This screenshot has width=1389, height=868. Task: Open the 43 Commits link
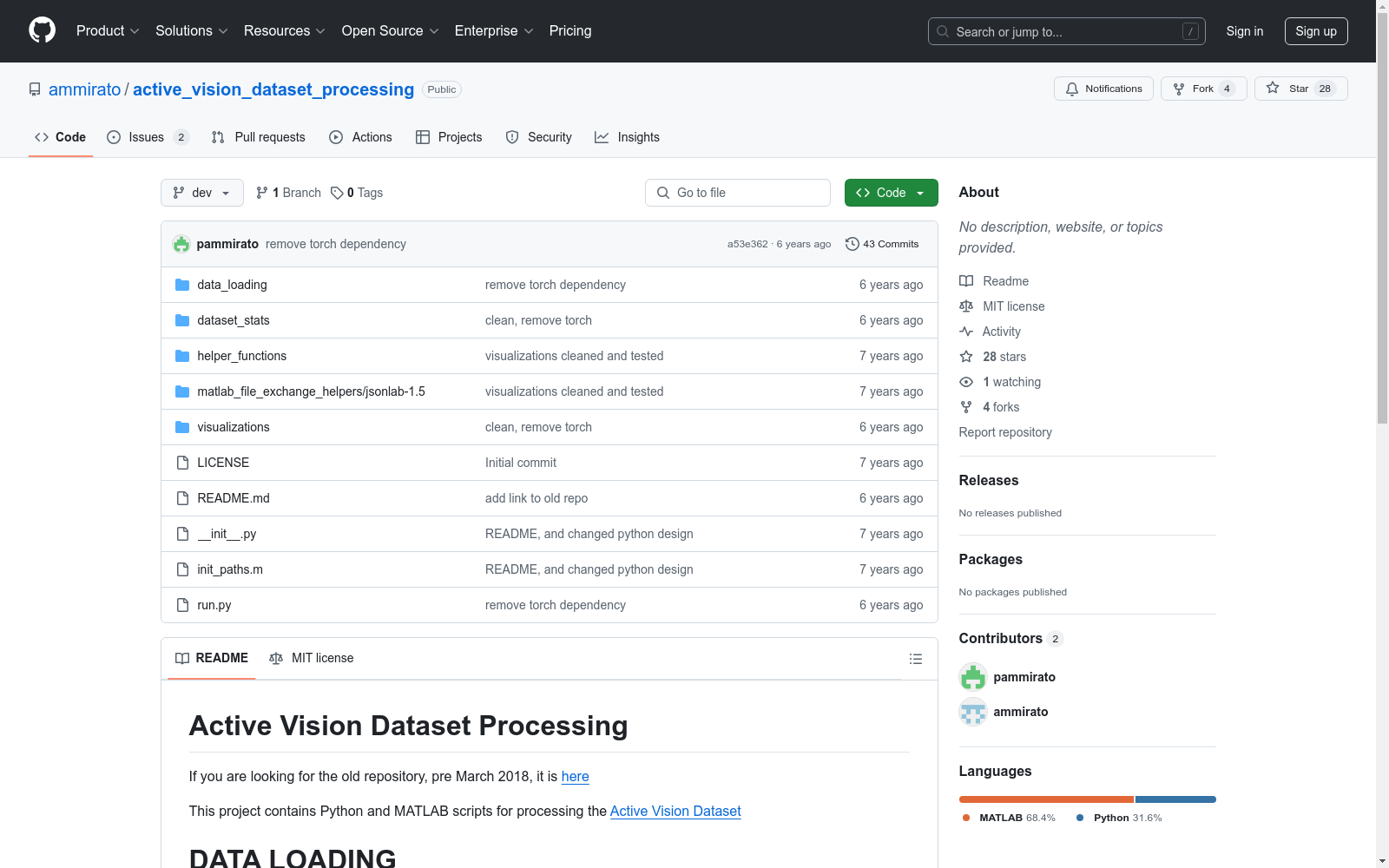point(882,244)
